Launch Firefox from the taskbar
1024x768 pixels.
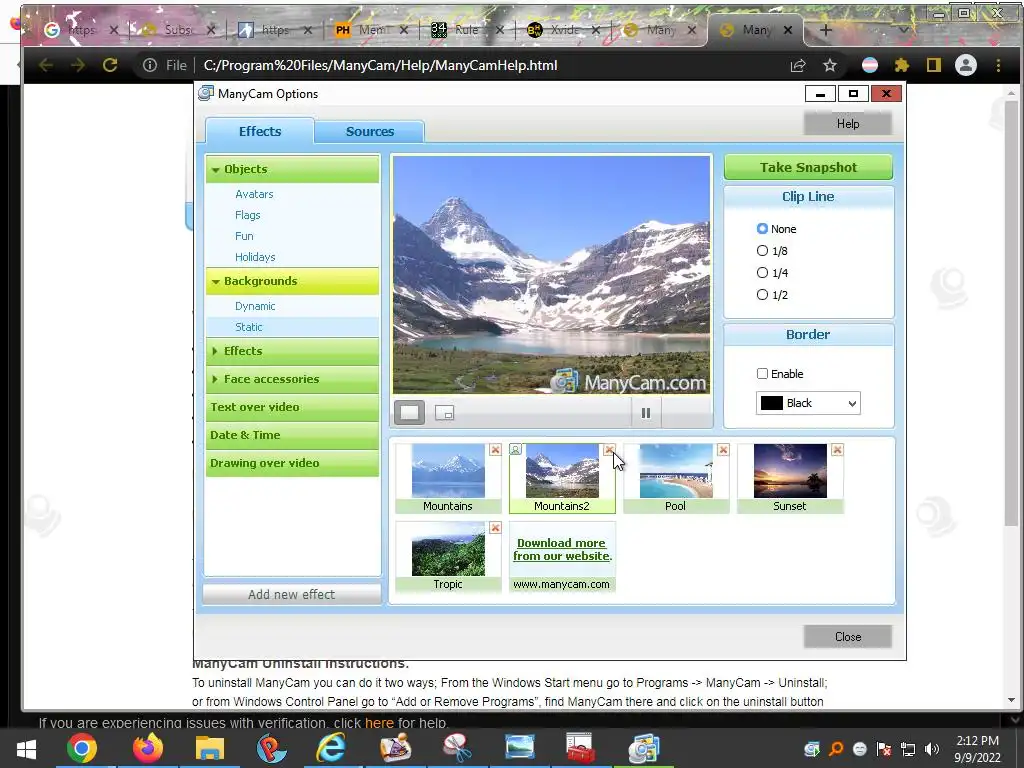pyautogui.click(x=148, y=748)
